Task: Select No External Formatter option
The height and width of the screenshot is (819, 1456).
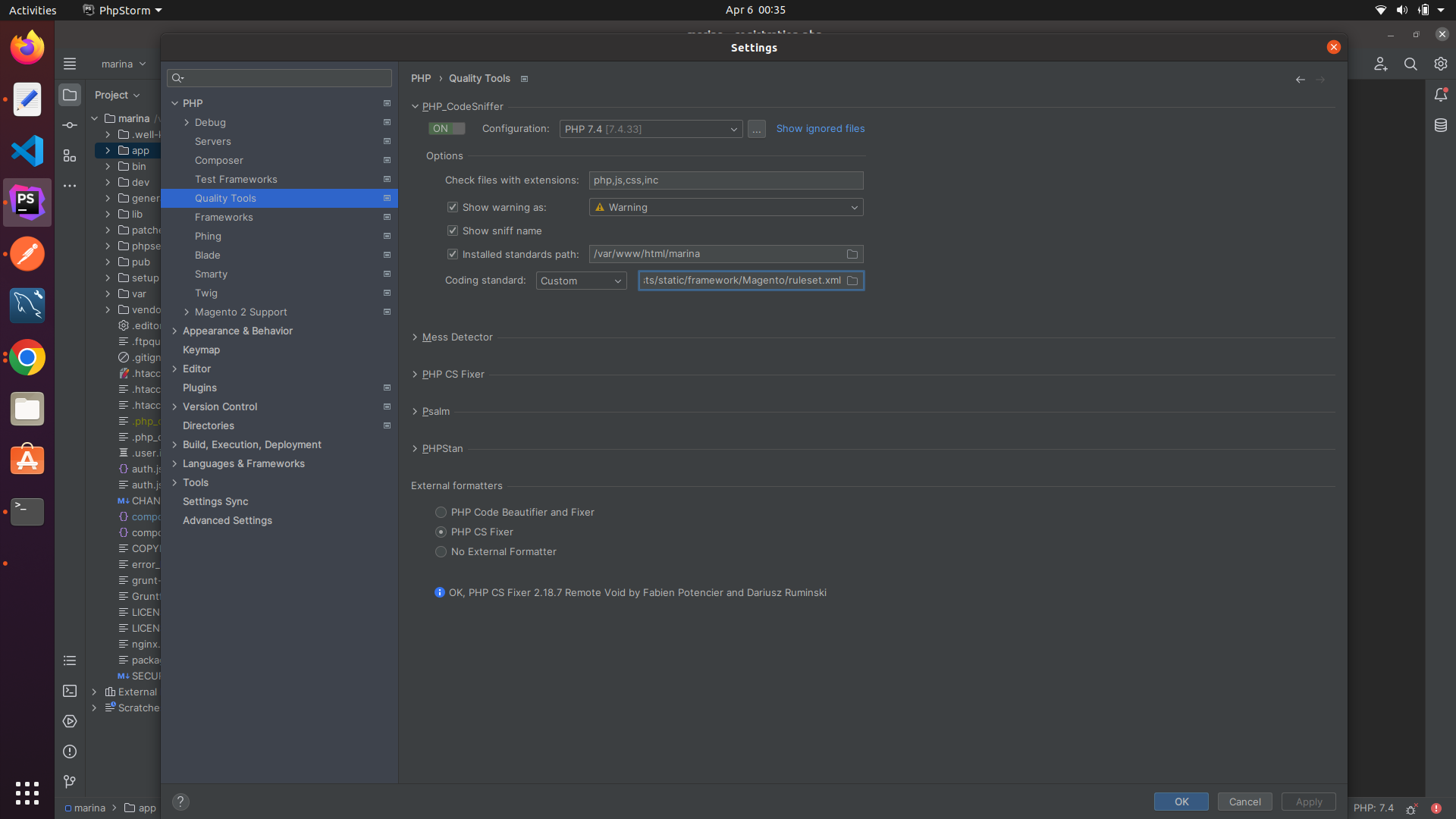Action: (x=441, y=552)
